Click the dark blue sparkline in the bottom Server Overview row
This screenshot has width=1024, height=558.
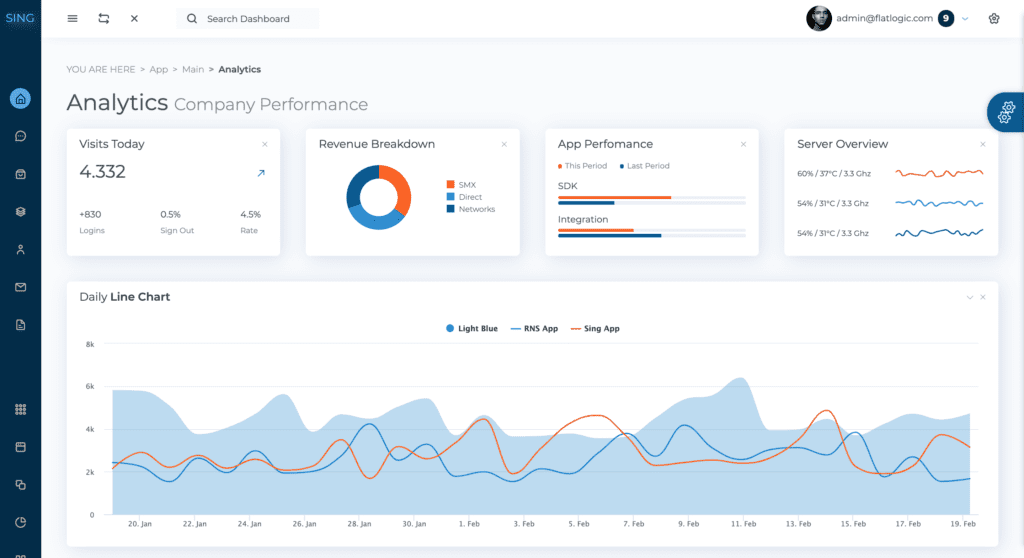[939, 233]
